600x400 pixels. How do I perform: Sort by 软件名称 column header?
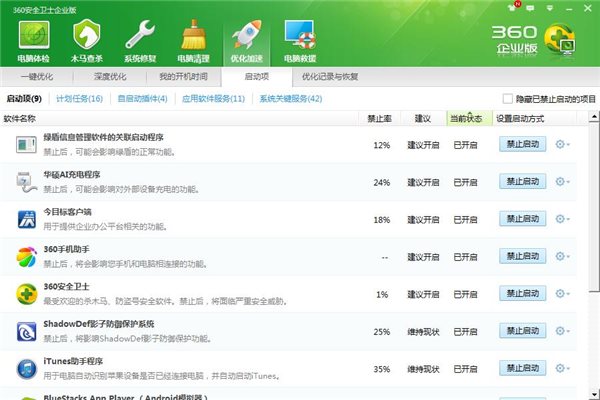(x=179, y=119)
